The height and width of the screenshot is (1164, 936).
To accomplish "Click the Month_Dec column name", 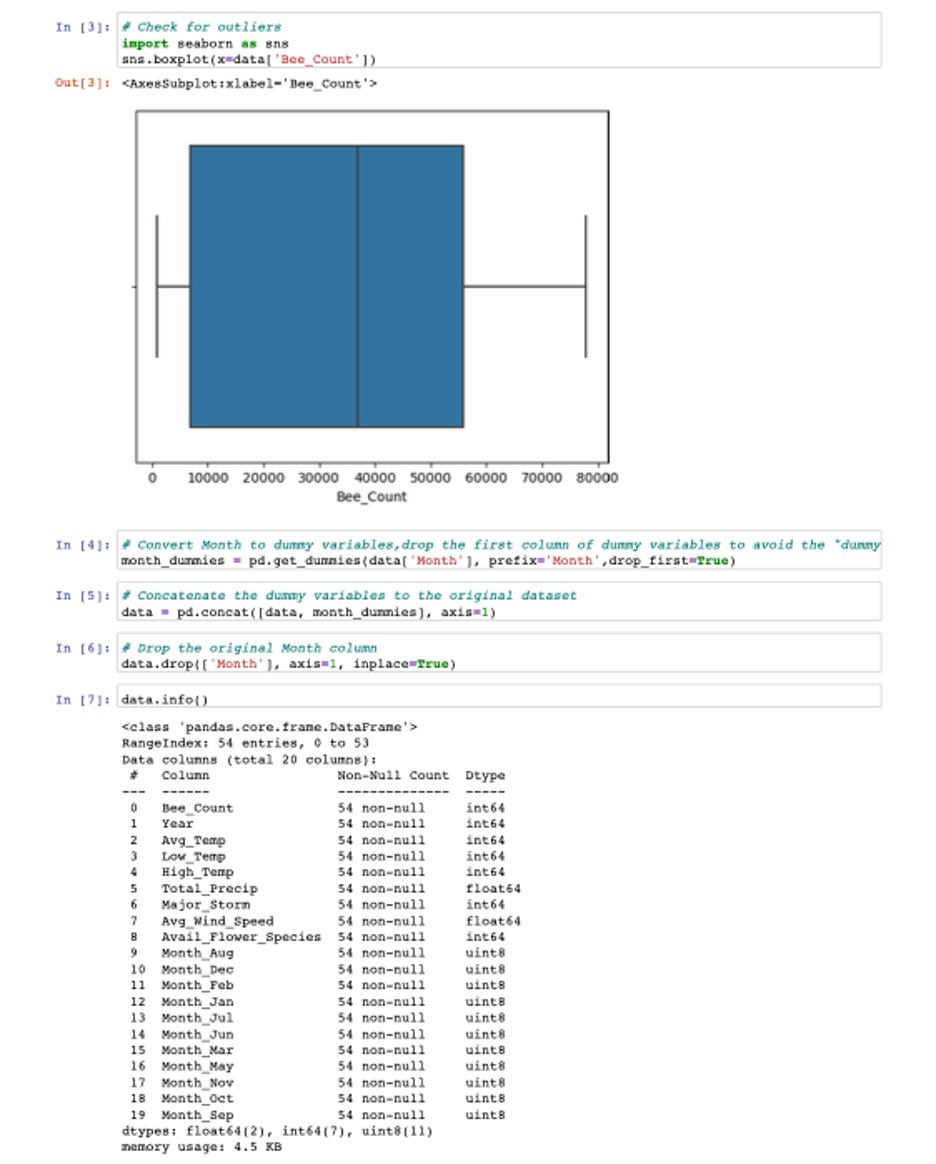I will (197, 970).
